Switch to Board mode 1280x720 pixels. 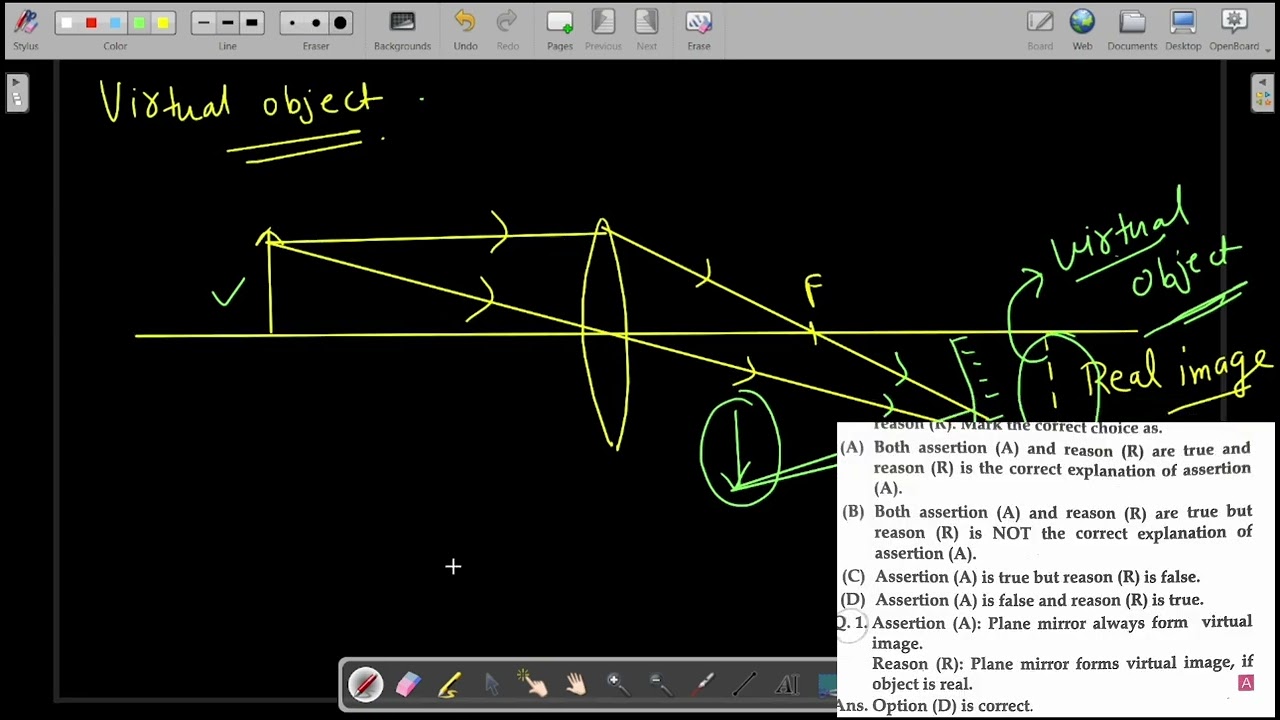pos(1040,29)
